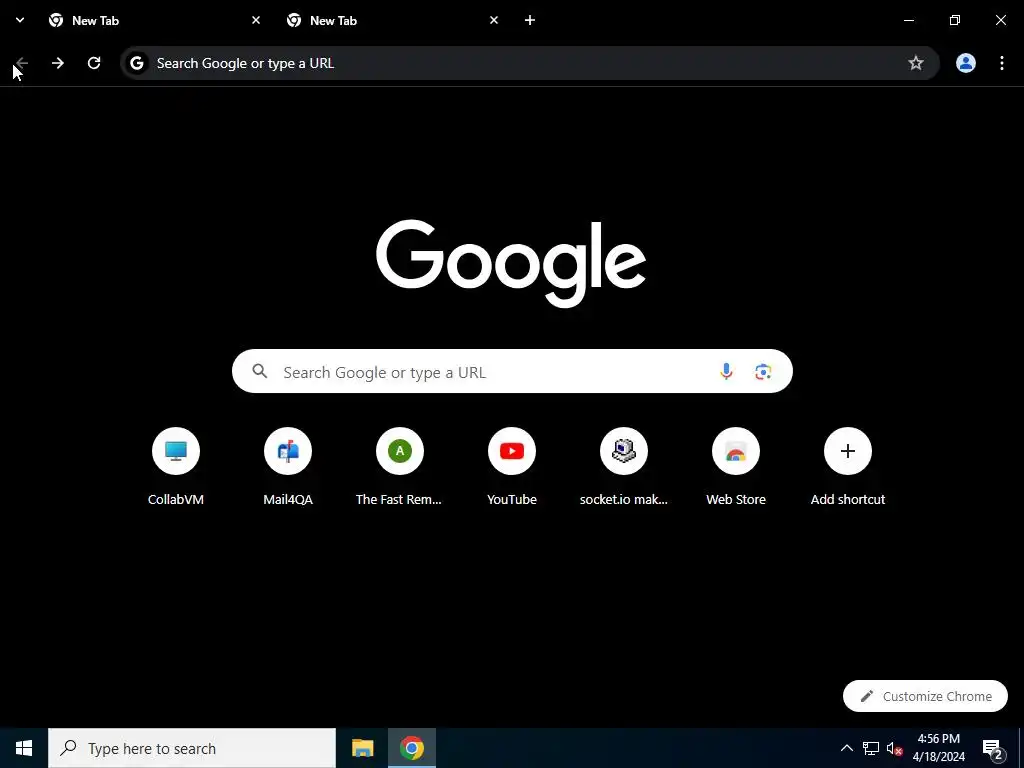Close the first New Tab
The image size is (1024, 768).
[256, 20]
